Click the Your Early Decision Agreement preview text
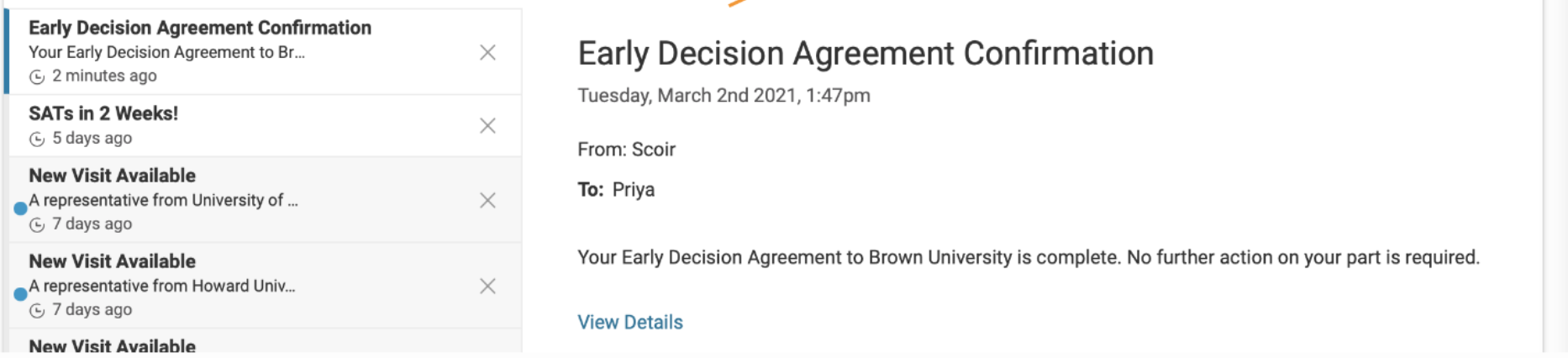Viewport: 1568px width, 358px height. 166,52
